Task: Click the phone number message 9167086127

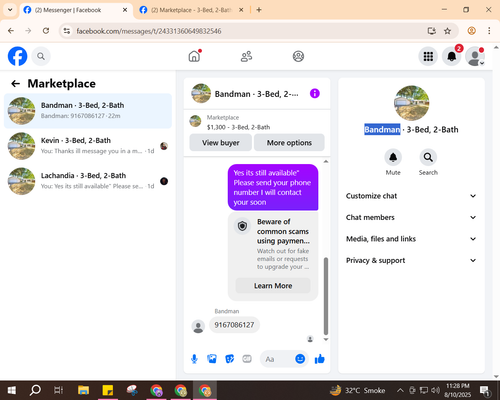Action: (234, 325)
